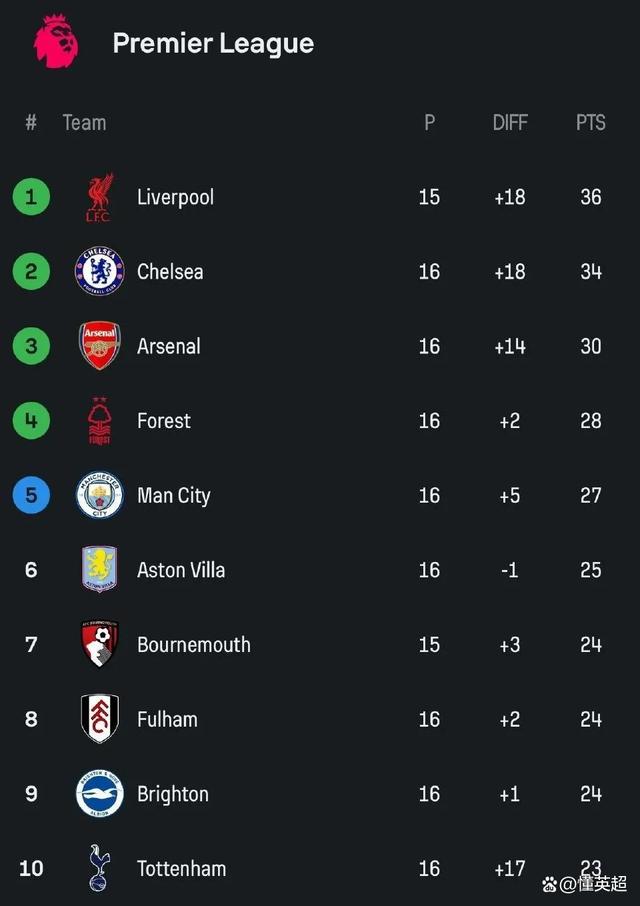
Task: Click the P matches played header
Action: click(x=429, y=122)
